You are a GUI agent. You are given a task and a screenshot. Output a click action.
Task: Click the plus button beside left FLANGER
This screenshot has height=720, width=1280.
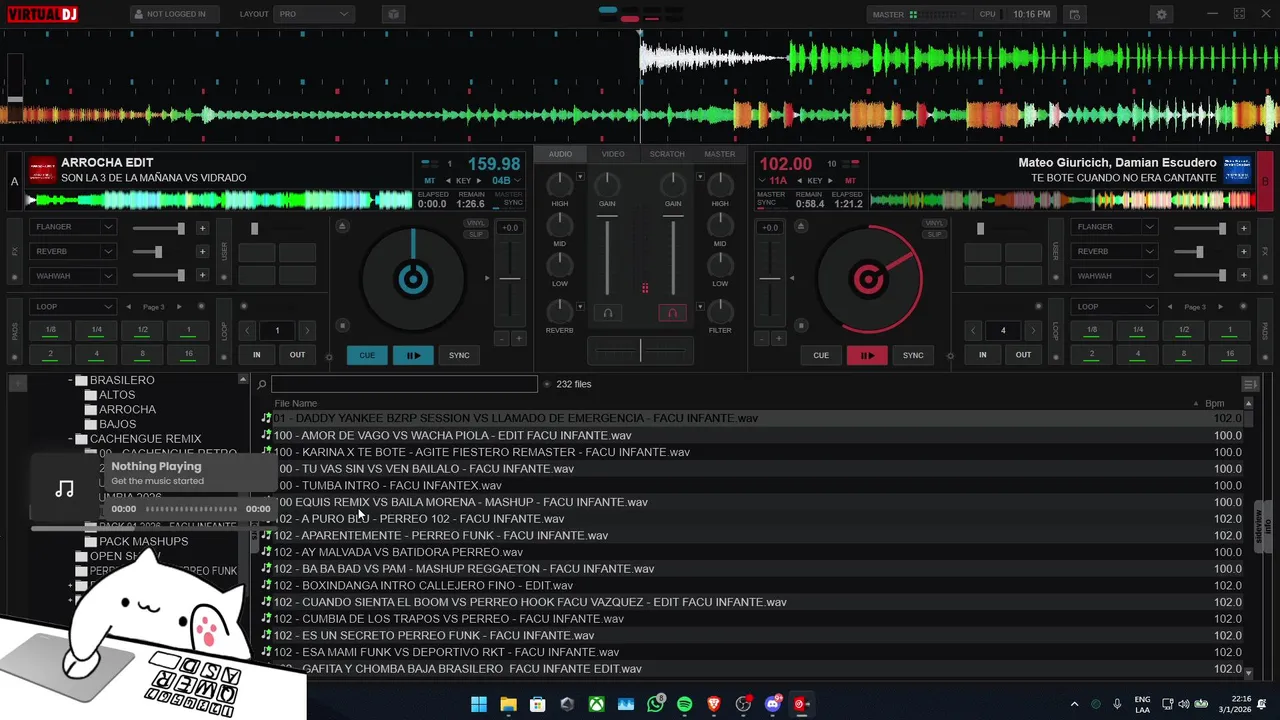pos(202,228)
